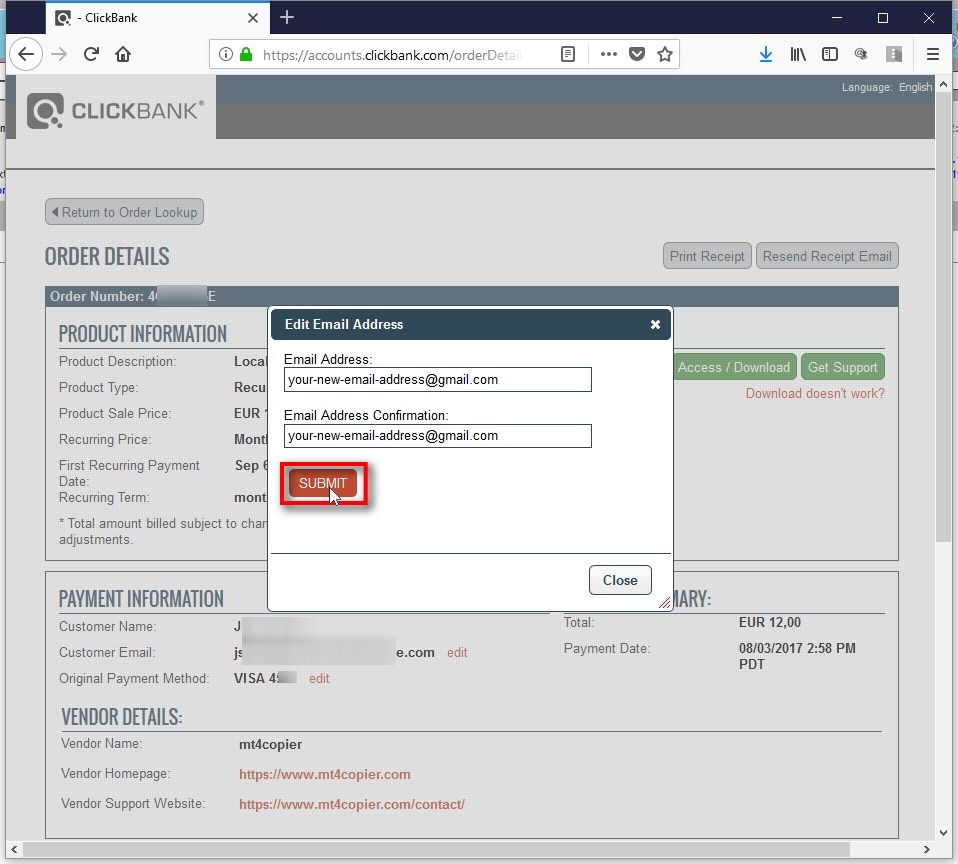
Task: Click Return to Order Lookup
Action: click(x=125, y=212)
